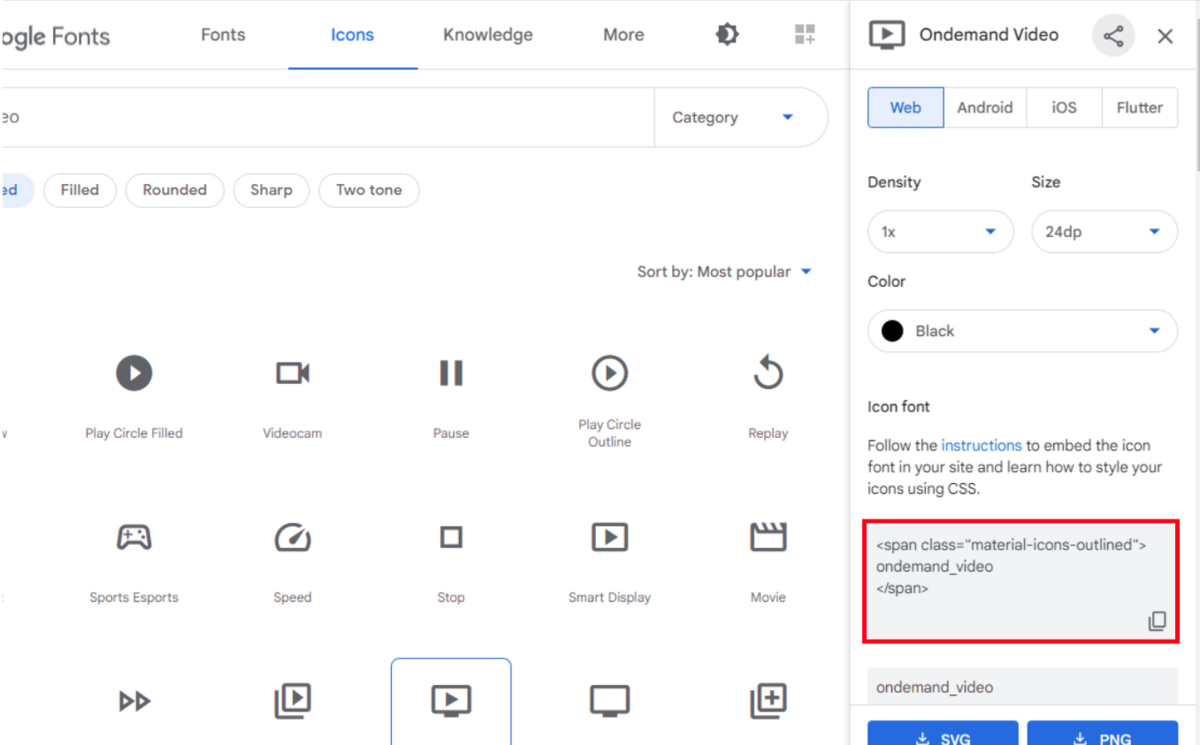
Task: Open the Knowledge tab
Action: click(x=488, y=35)
